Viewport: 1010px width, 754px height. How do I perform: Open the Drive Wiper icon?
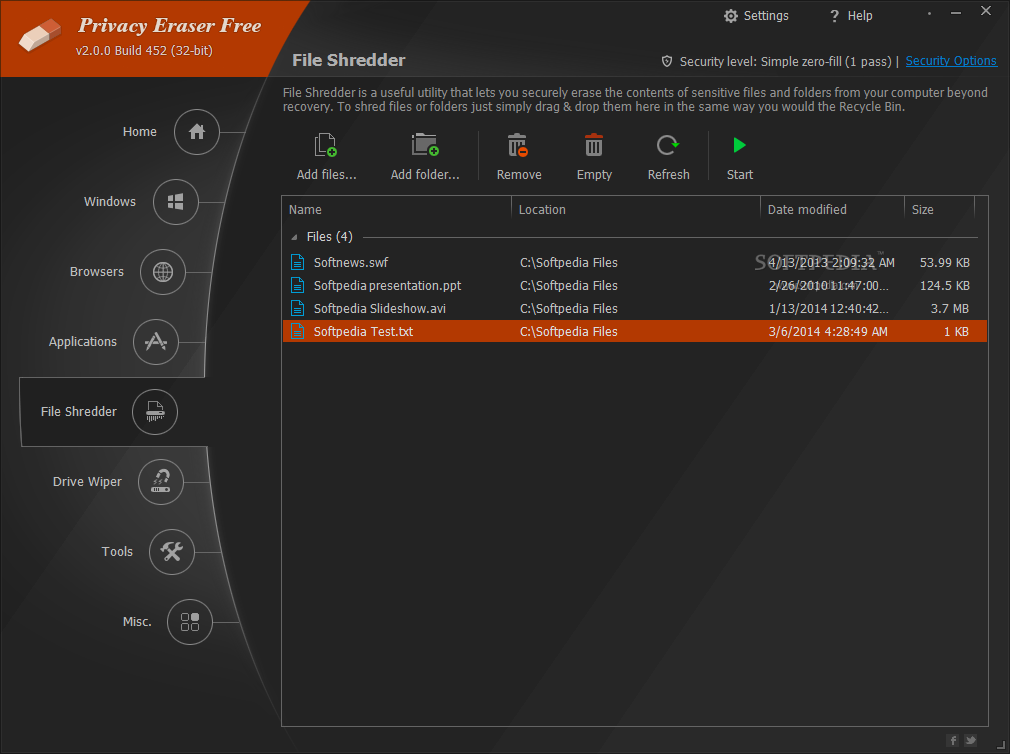[x=161, y=482]
